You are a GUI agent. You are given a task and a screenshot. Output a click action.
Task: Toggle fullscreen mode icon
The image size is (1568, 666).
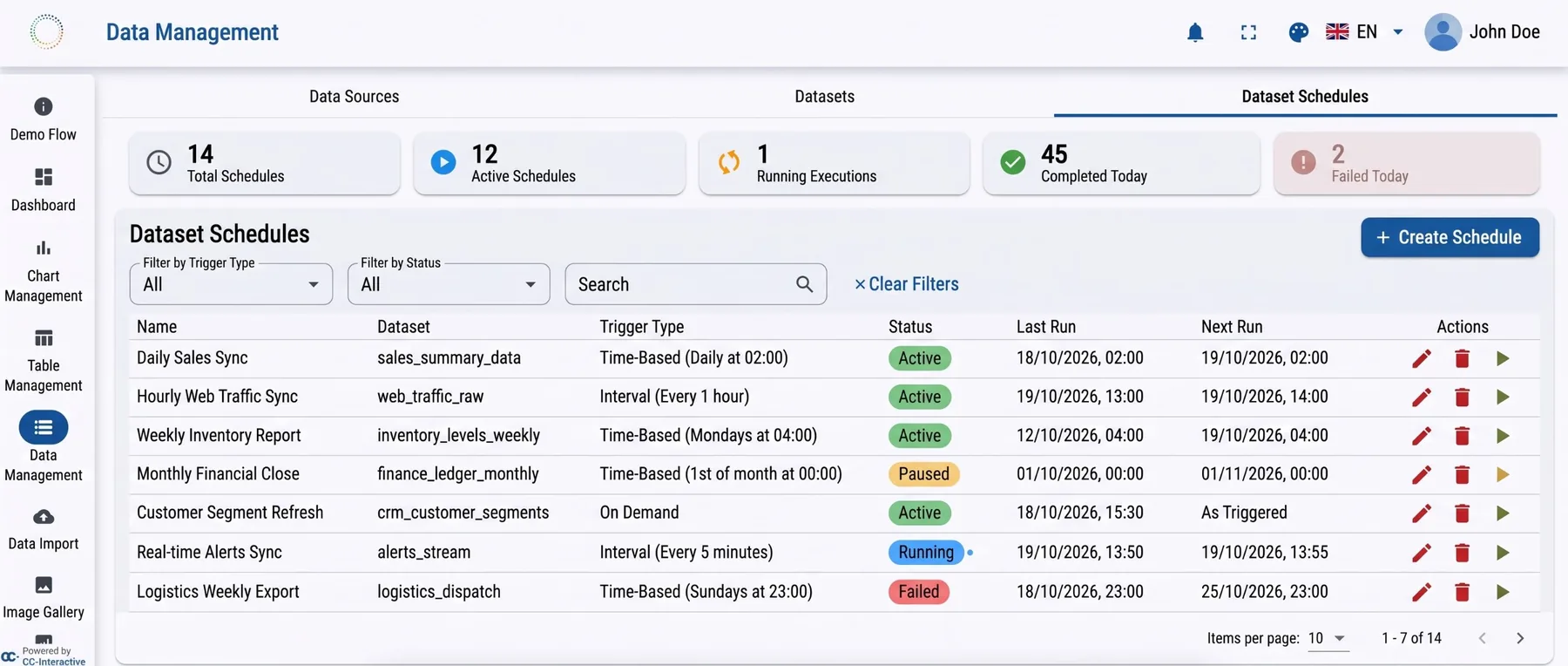pos(1248,33)
